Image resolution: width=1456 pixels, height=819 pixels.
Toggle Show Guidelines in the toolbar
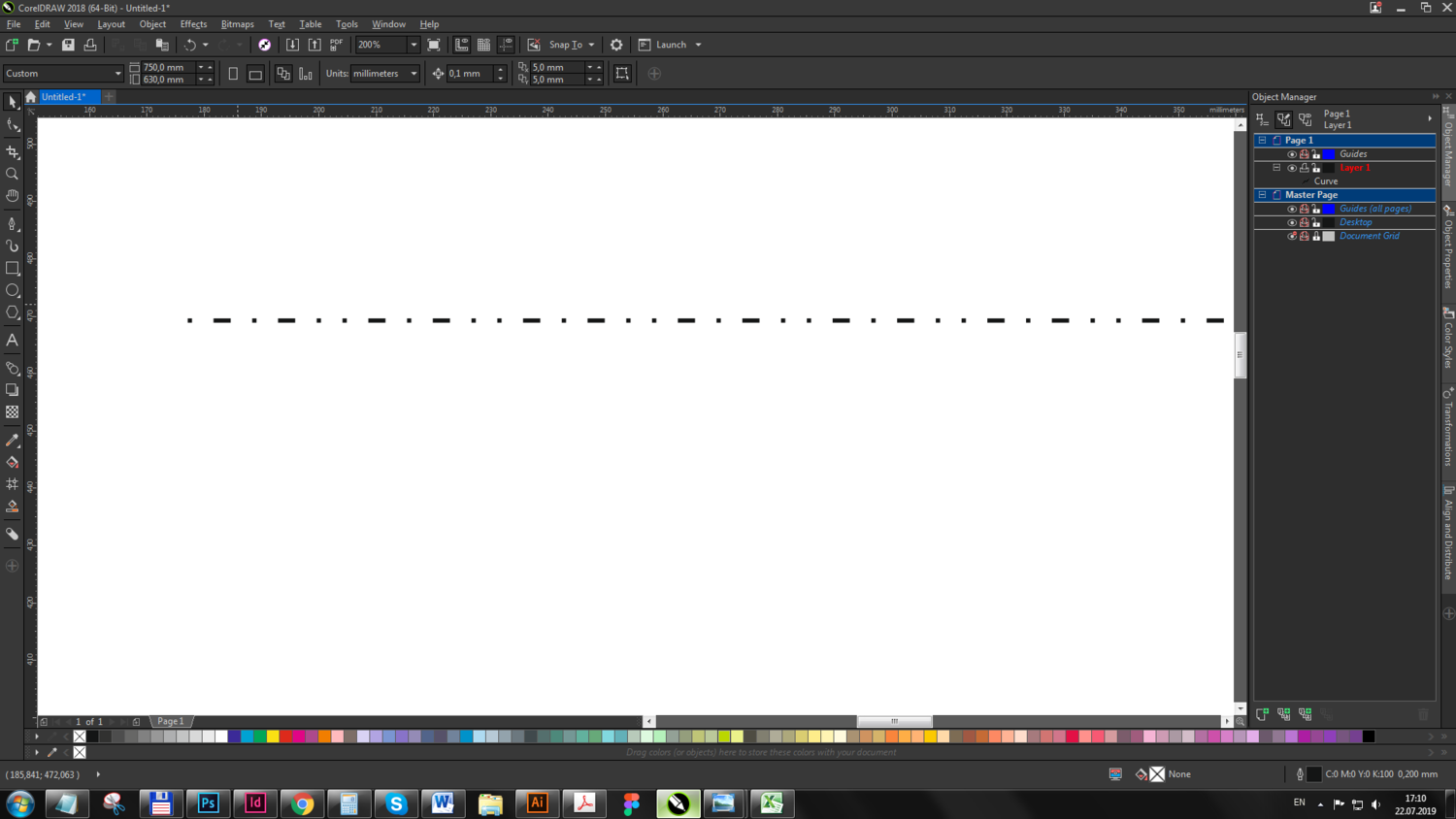(x=506, y=45)
